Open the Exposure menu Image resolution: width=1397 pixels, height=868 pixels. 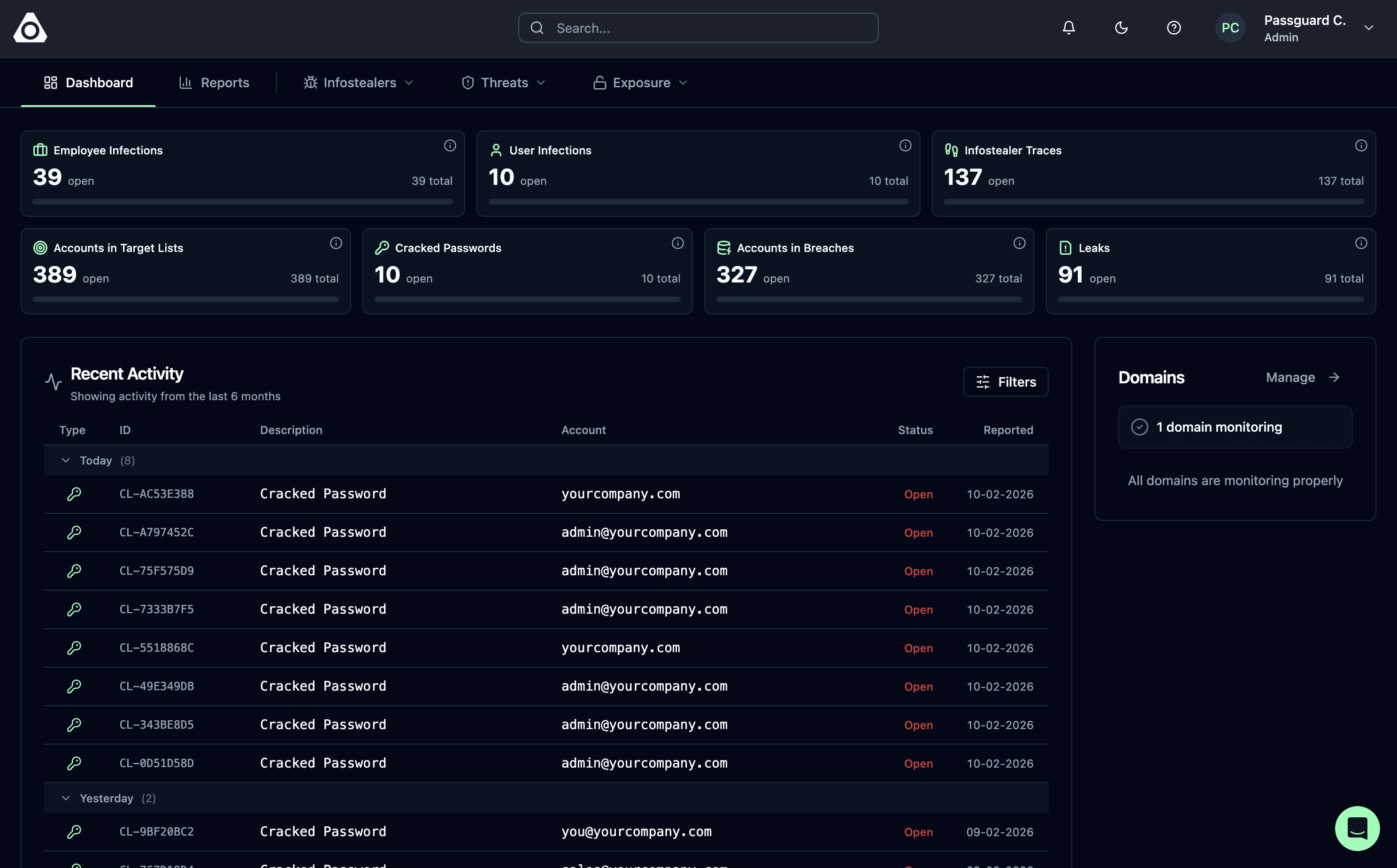pyautogui.click(x=640, y=83)
